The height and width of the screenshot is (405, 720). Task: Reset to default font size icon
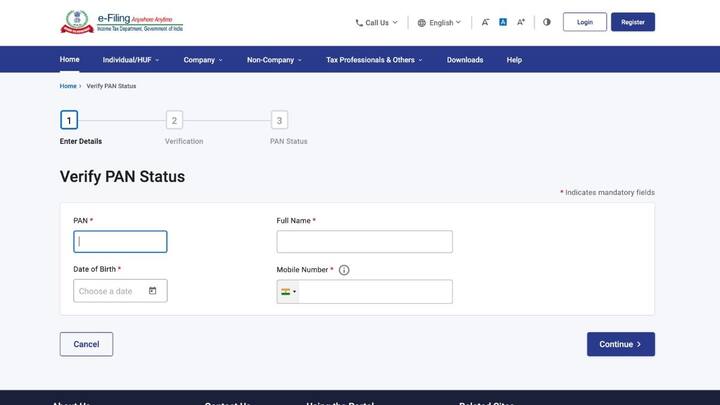[503, 22]
